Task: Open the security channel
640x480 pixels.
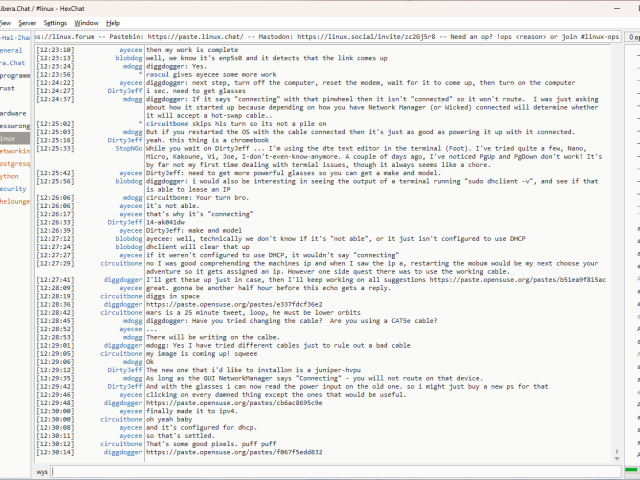Action: pyautogui.click(x=13, y=188)
